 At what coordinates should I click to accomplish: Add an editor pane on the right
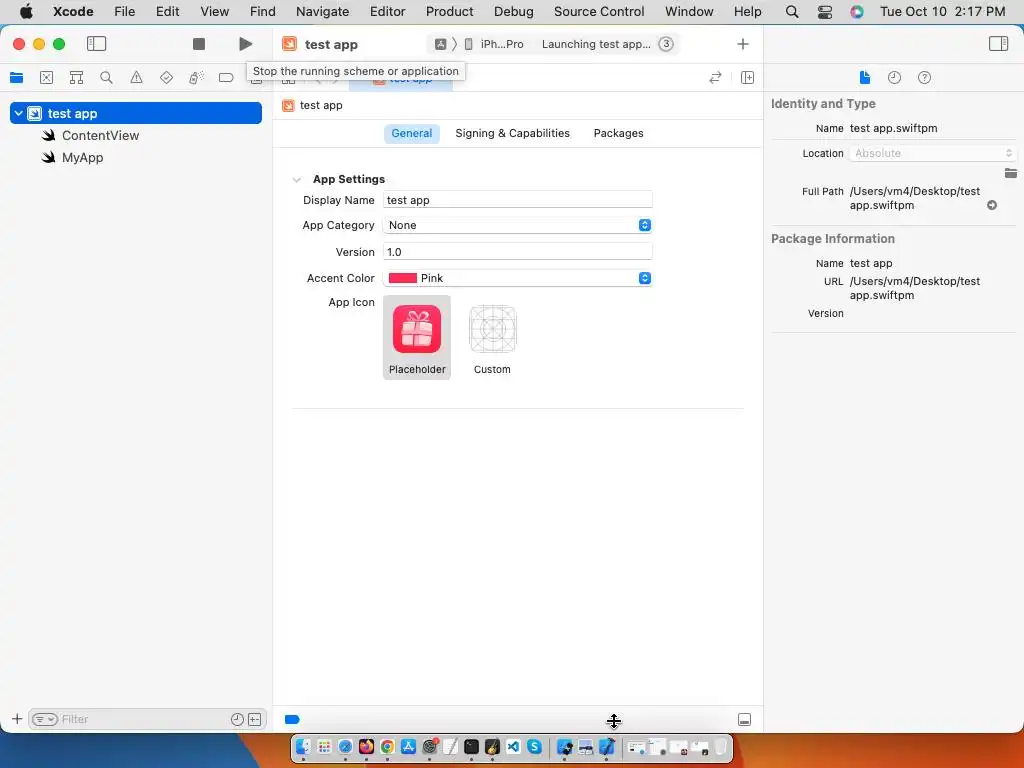pos(748,78)
